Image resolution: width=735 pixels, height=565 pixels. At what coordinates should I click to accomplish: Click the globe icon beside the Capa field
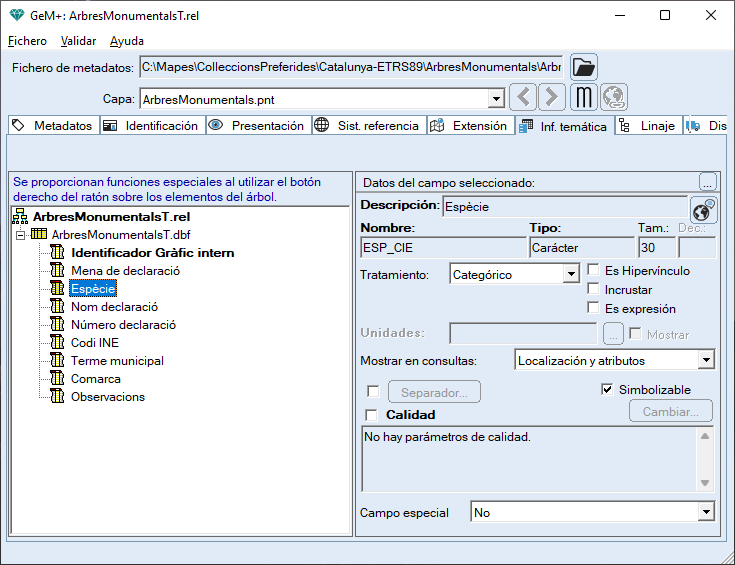(x=613, y=98)
